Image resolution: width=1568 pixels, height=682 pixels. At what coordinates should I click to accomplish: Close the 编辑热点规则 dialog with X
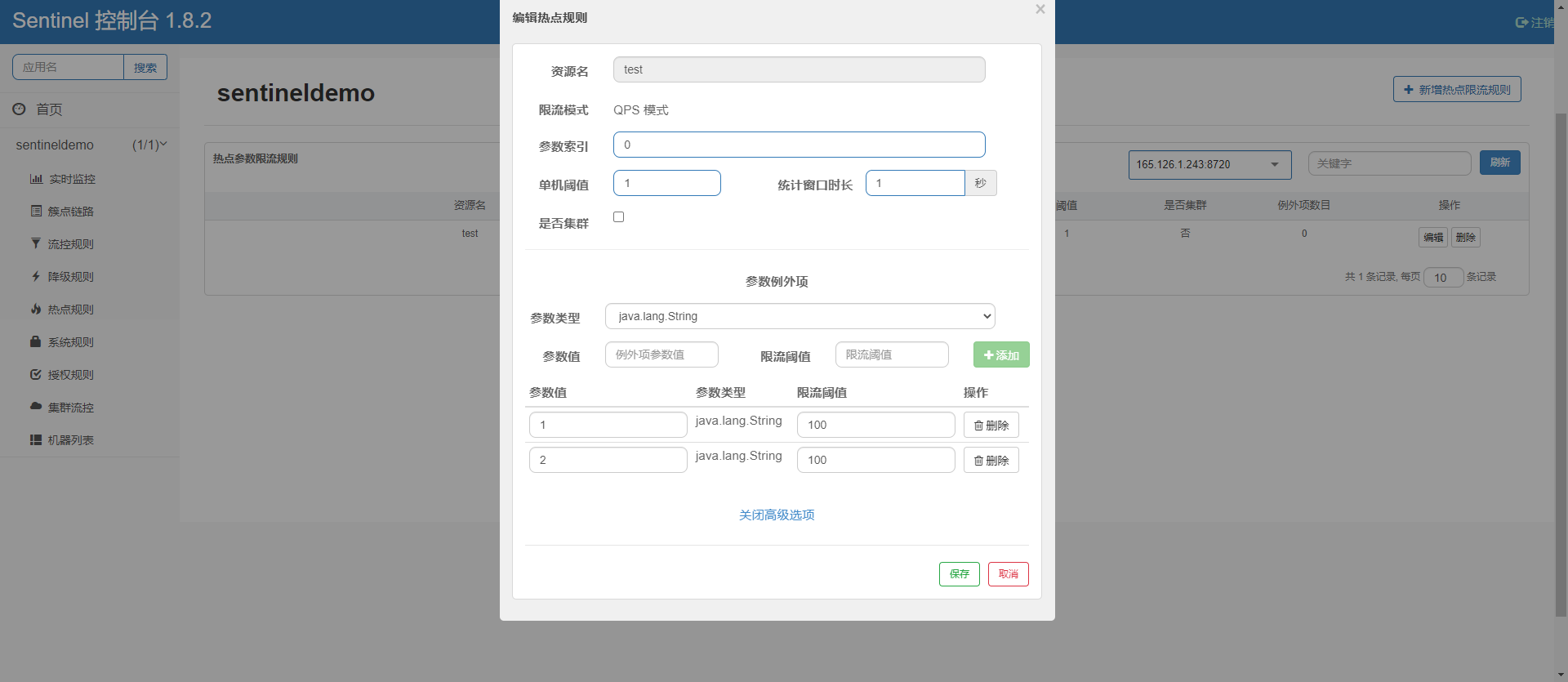click(1040, 9)
